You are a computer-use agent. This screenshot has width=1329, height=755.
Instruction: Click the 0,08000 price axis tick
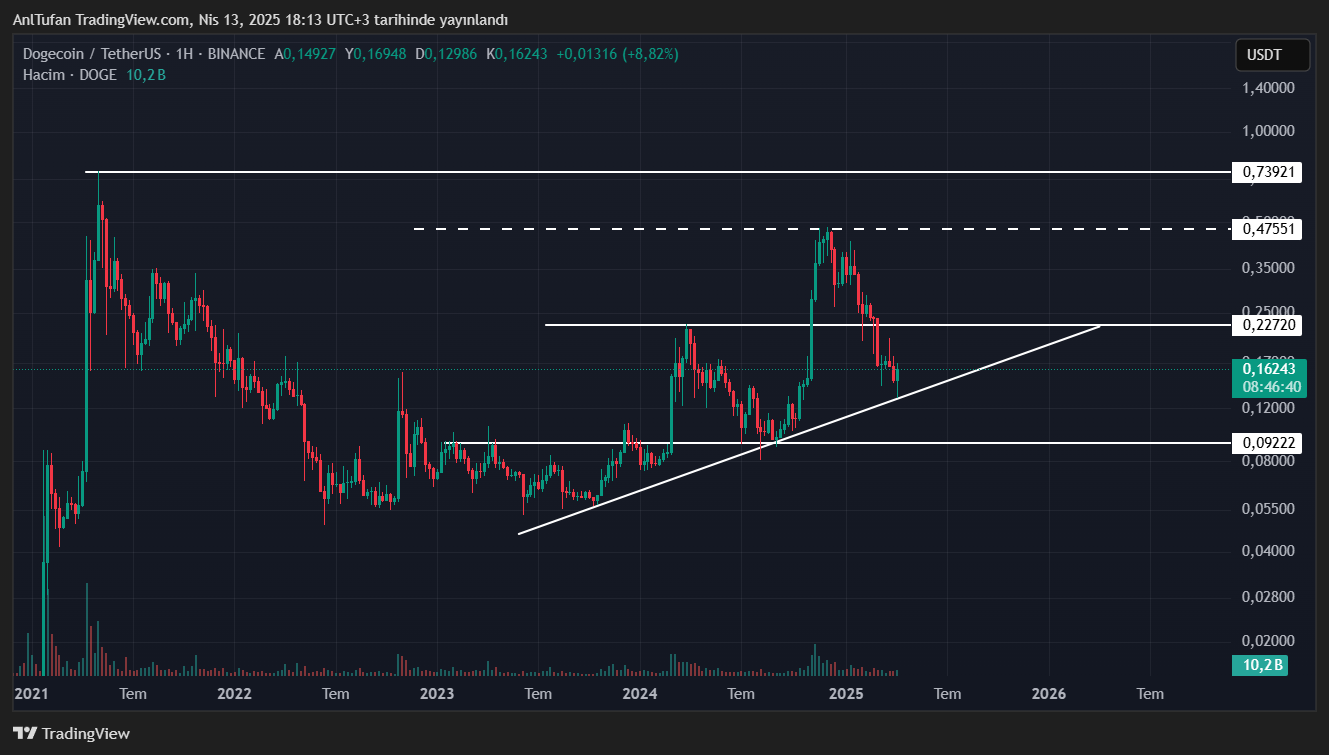pos(1269,460)
